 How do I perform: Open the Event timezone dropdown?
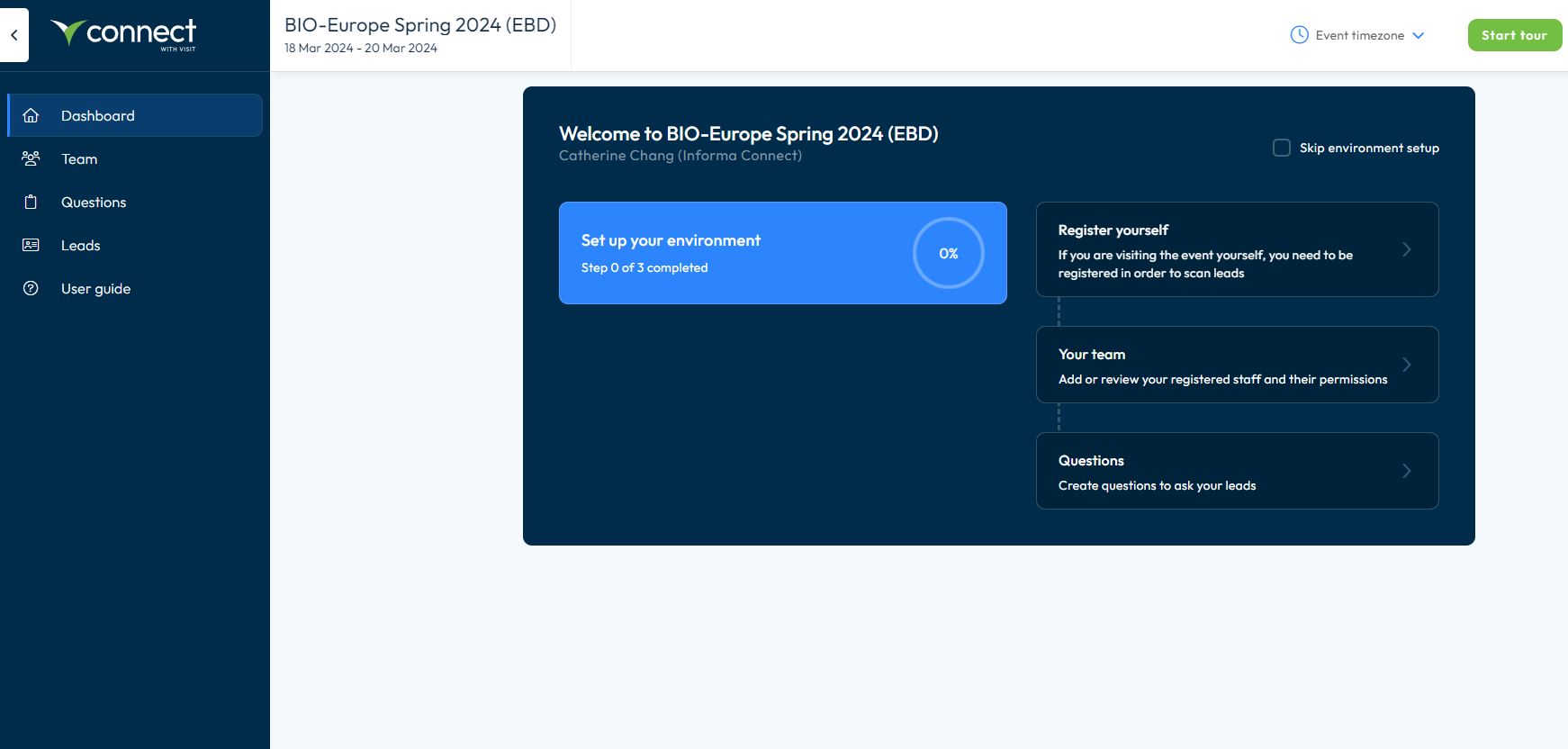click(1360, 35)
